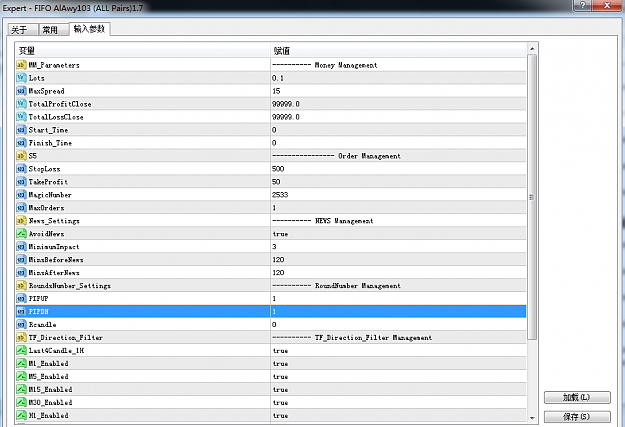
Task: Click the help question mark button
Action: pos(582,5)
